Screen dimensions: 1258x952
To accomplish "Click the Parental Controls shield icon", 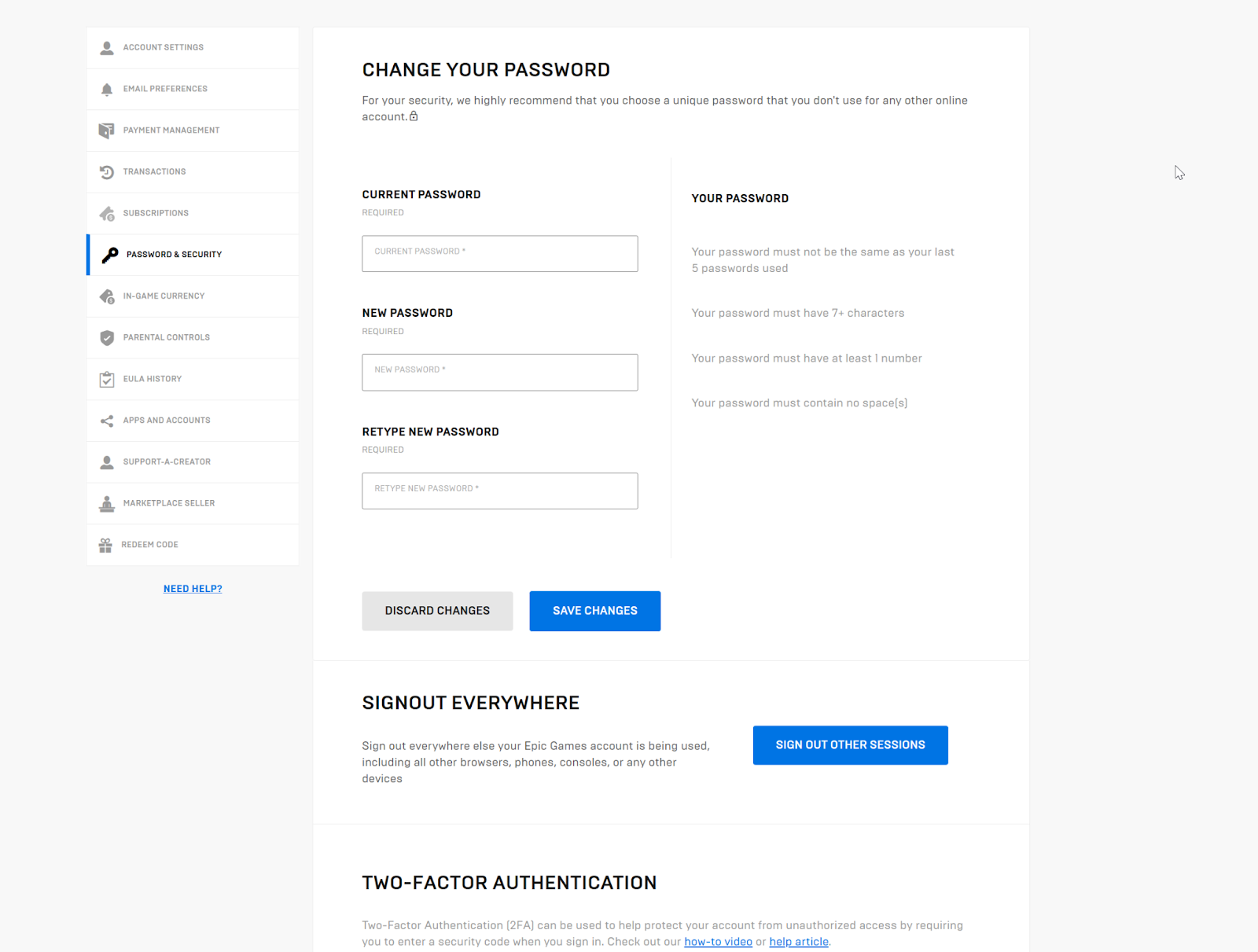I will point(107,338).
